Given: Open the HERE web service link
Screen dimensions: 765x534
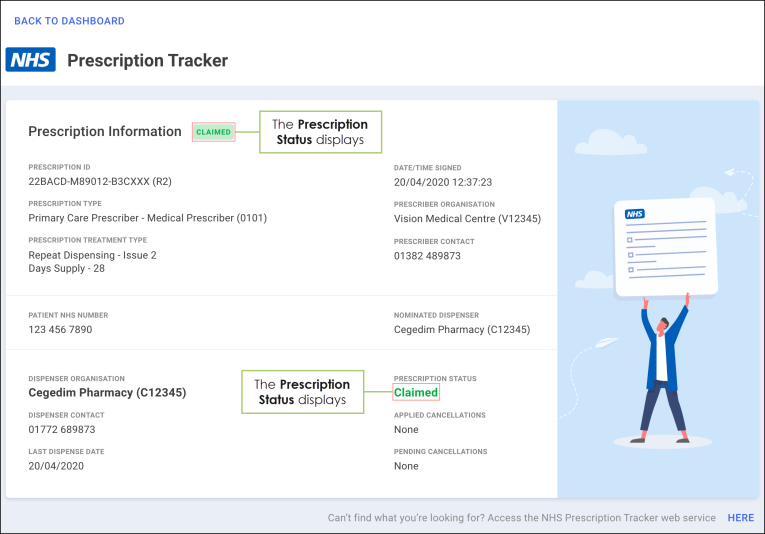Looking at the screenshot, I should pyautogui.click(x=740, y=518).
